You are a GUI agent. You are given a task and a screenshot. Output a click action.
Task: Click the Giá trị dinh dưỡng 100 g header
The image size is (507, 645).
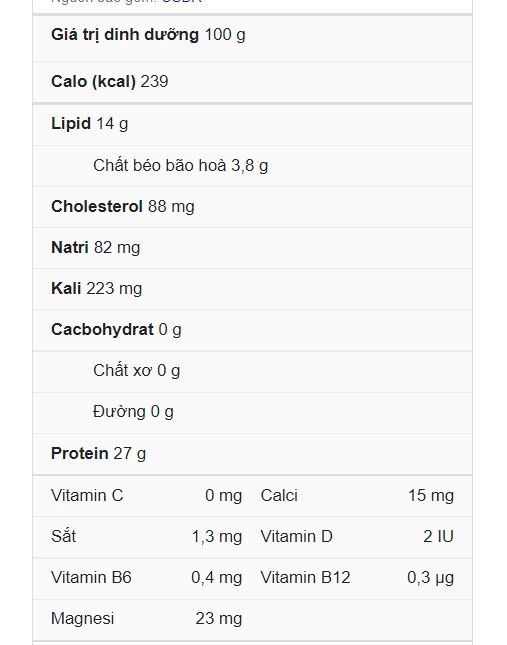(252, 38)
